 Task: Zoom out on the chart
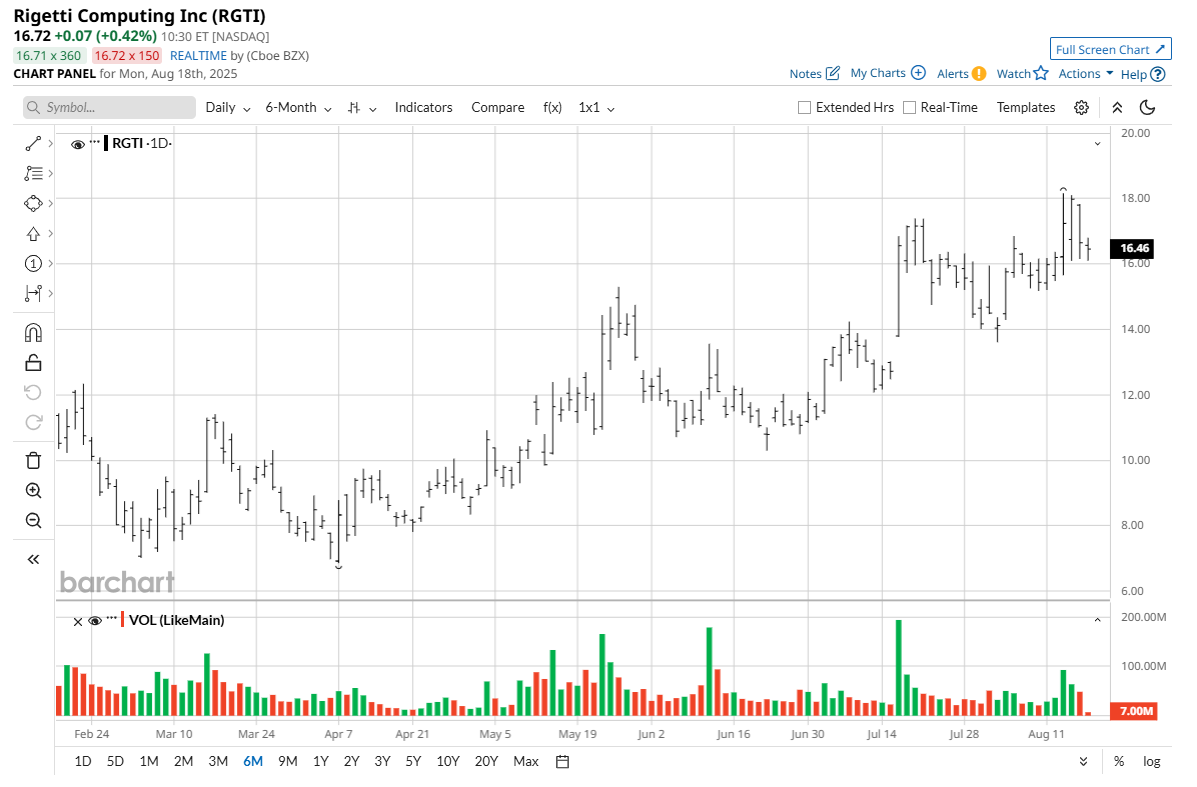pos(33,521)
